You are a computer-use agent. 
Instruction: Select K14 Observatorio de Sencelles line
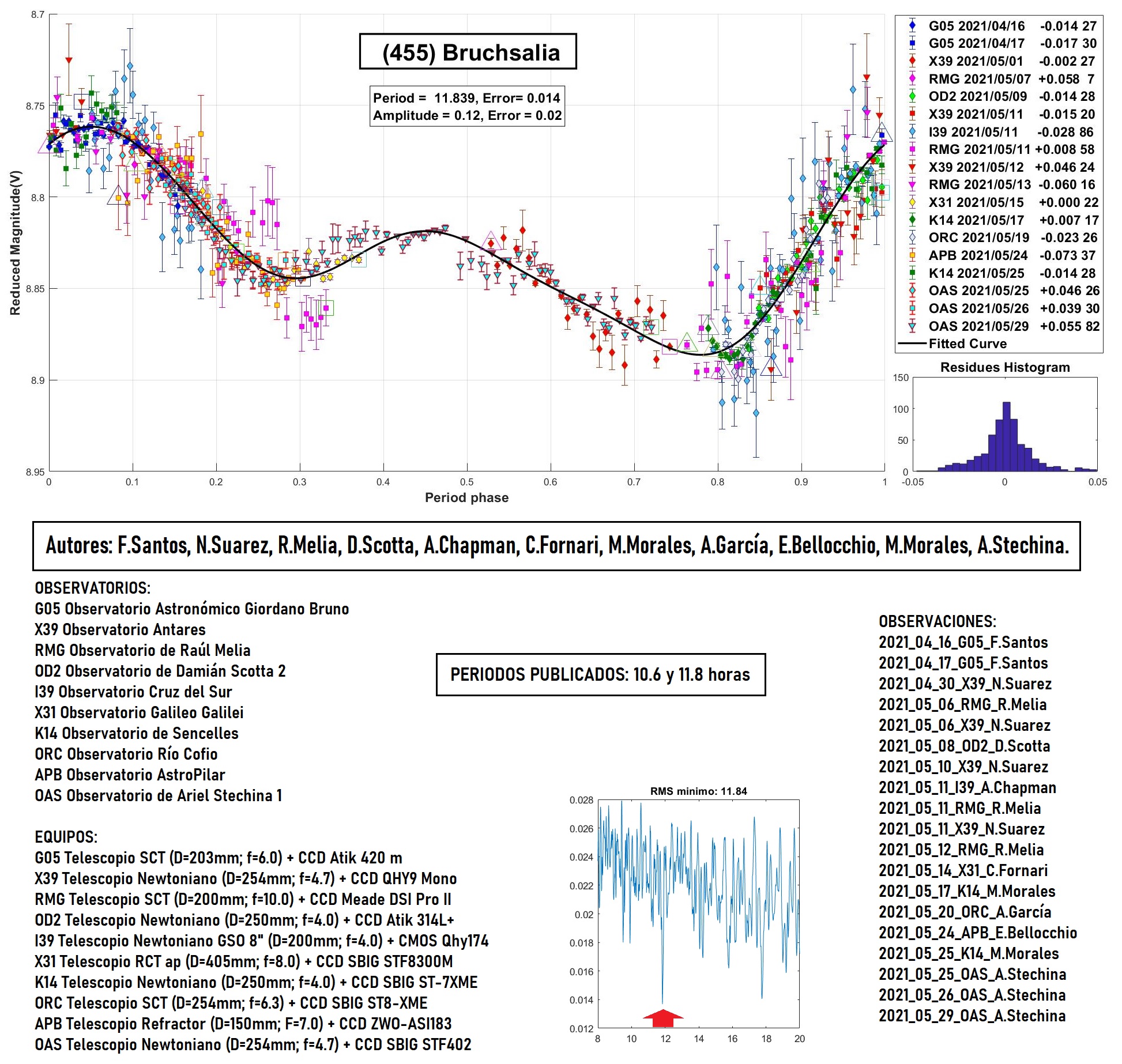click(136, 733)
